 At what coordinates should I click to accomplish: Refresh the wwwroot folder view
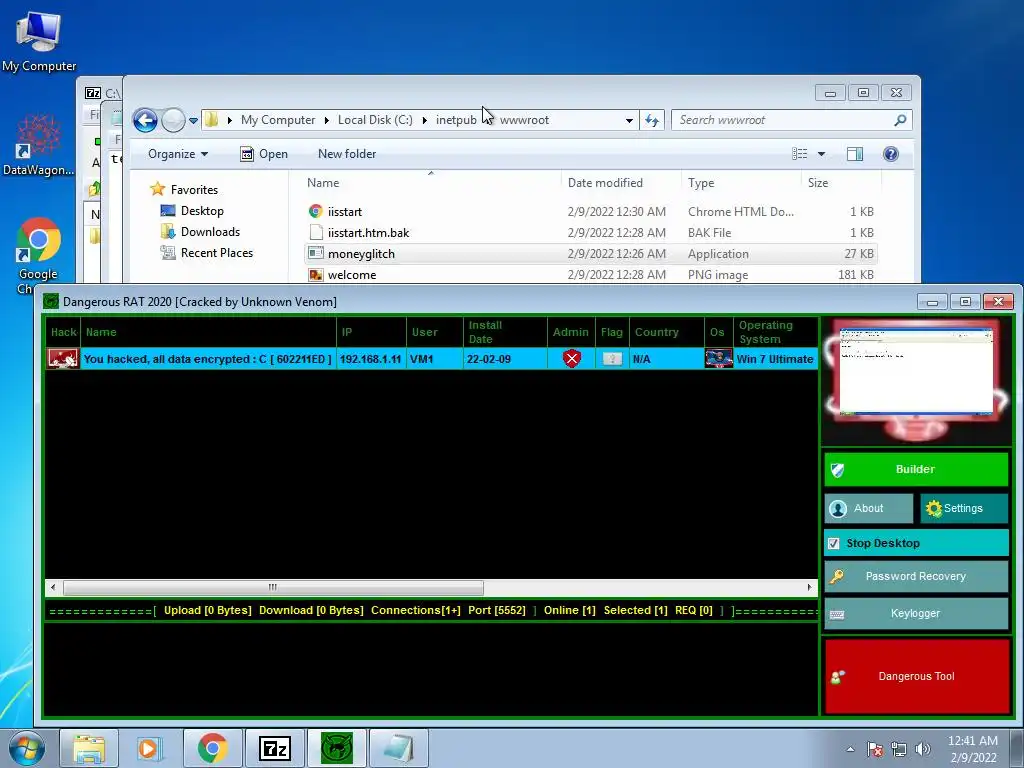click(652, 120)
